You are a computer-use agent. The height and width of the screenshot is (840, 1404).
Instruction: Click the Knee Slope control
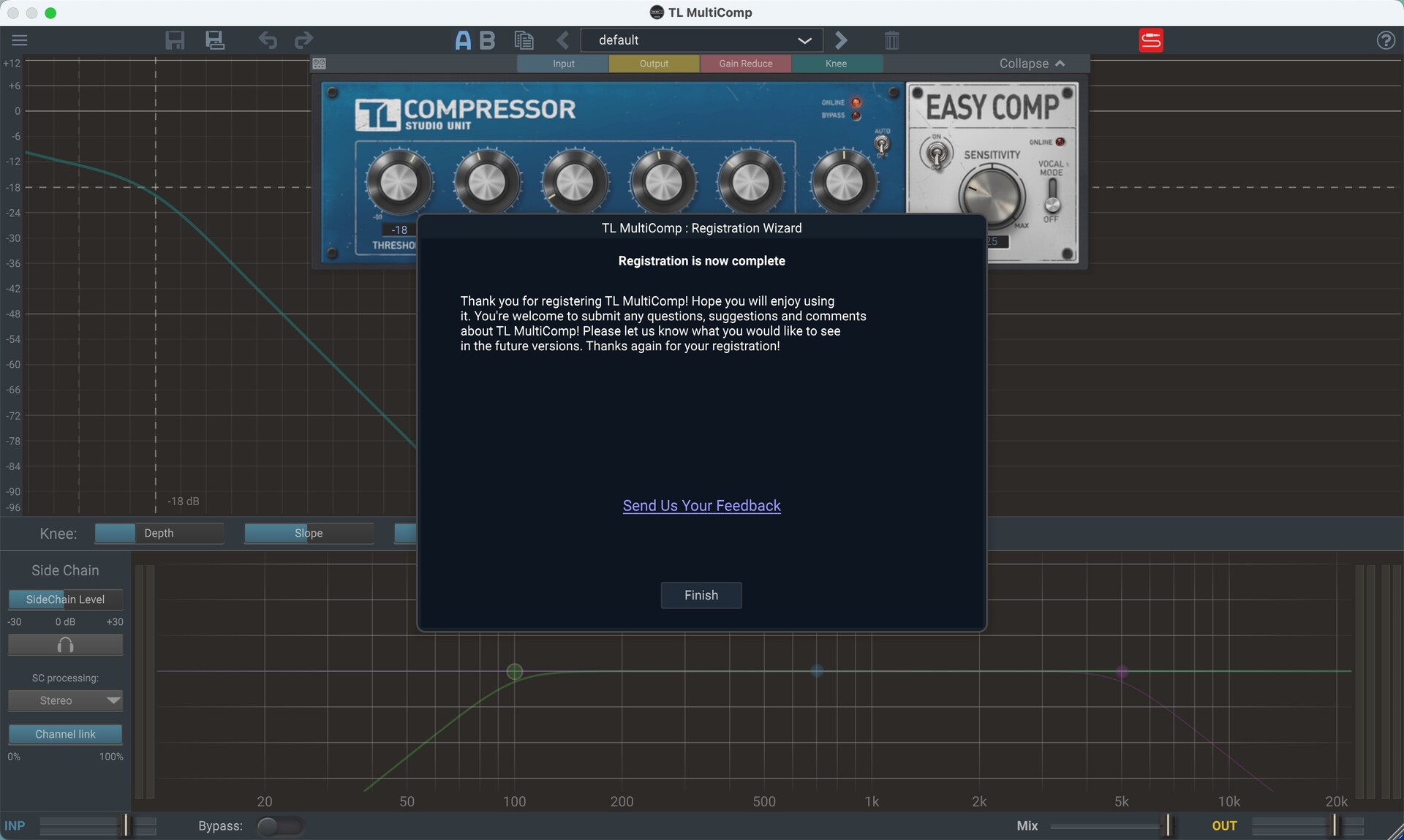pyautogui.click(x=309, y=533)
